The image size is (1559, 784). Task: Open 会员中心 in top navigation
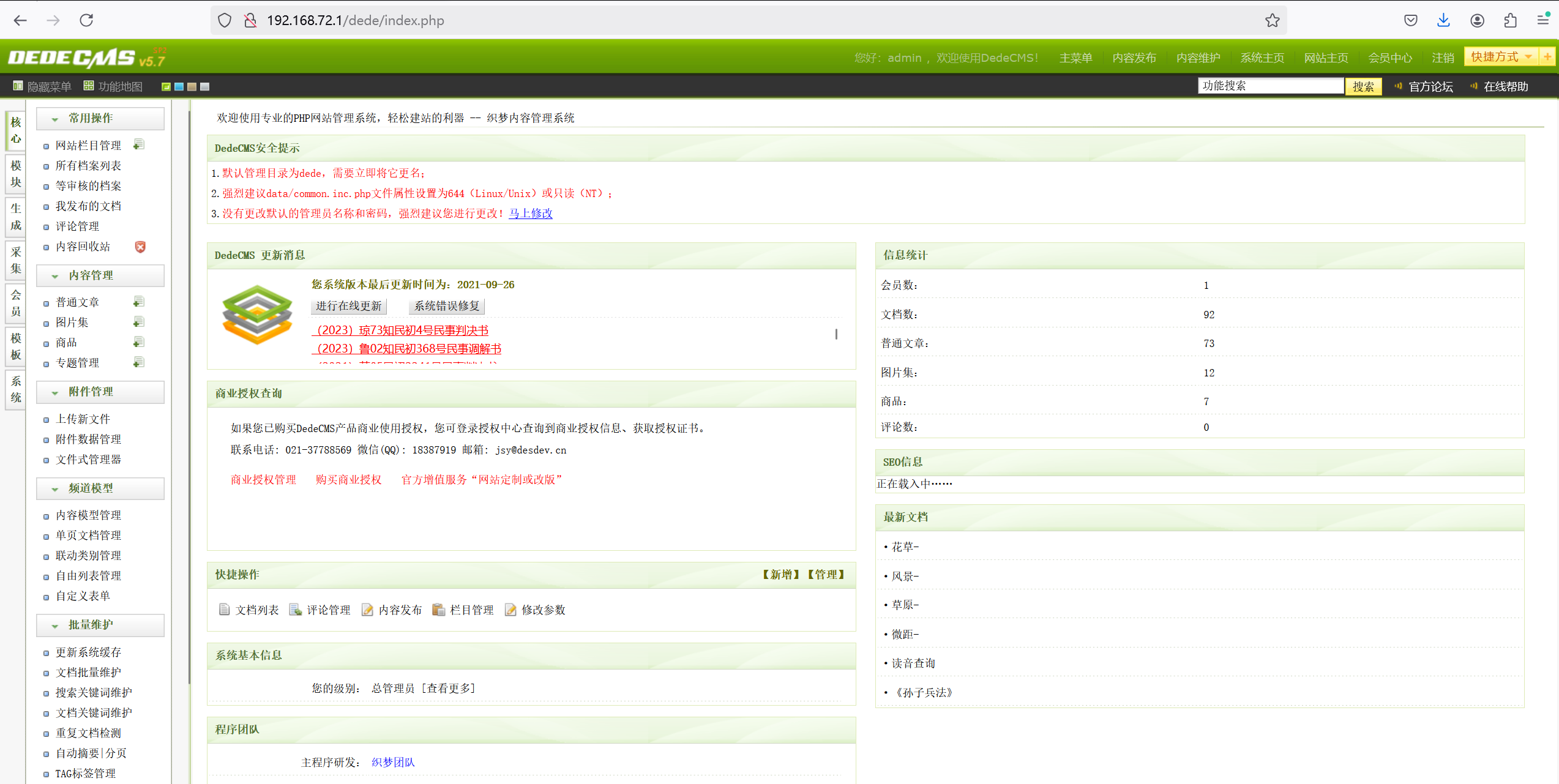pos(1390,58)
